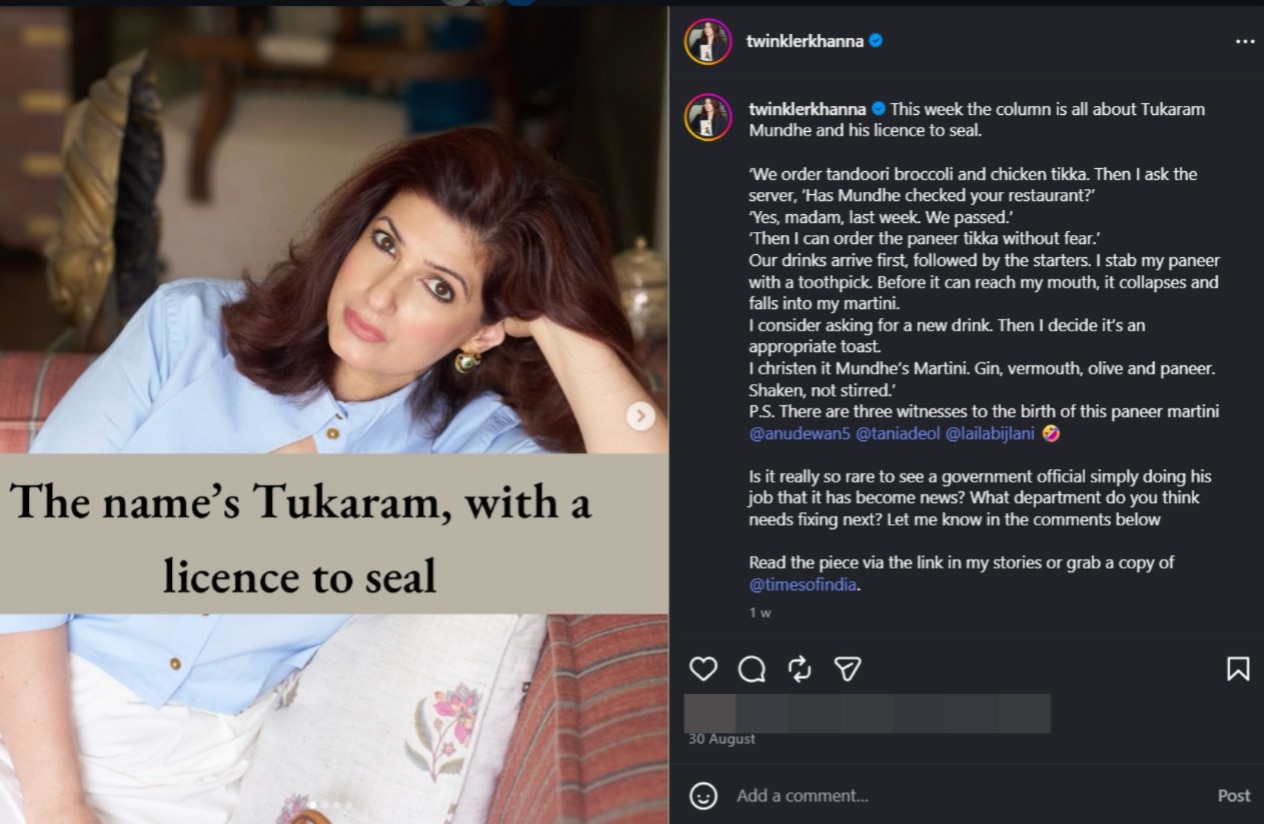The image size is (1264, 824).
Task: Submit comment with Post button
Action: [x=1234, y=796]
